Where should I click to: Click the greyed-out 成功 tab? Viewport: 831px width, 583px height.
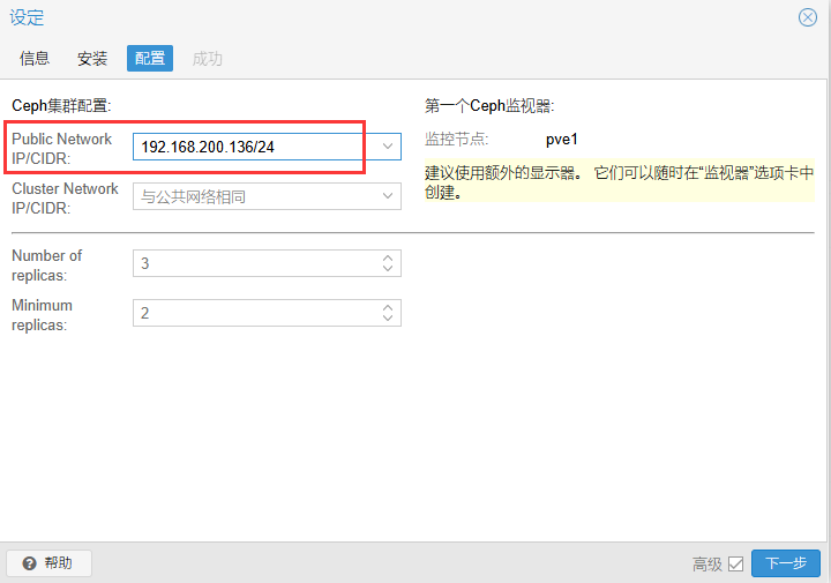click(207, 59)
